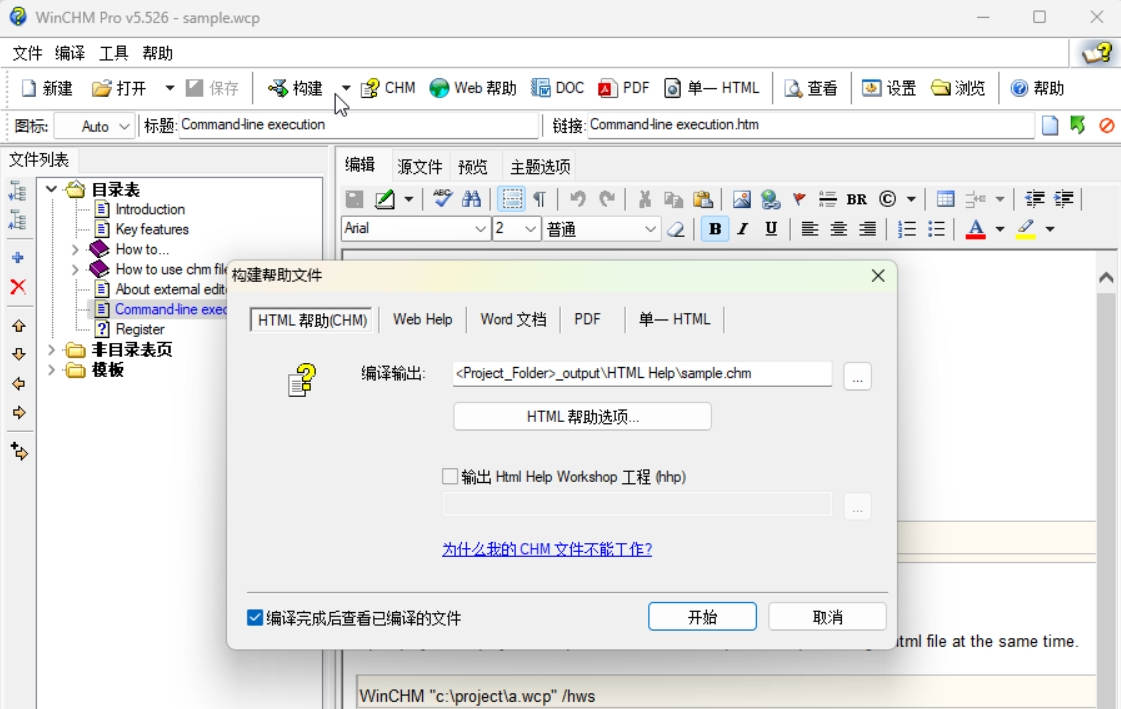
Task: Open the Auto icon dropdown
Action: tap(124, 127)
